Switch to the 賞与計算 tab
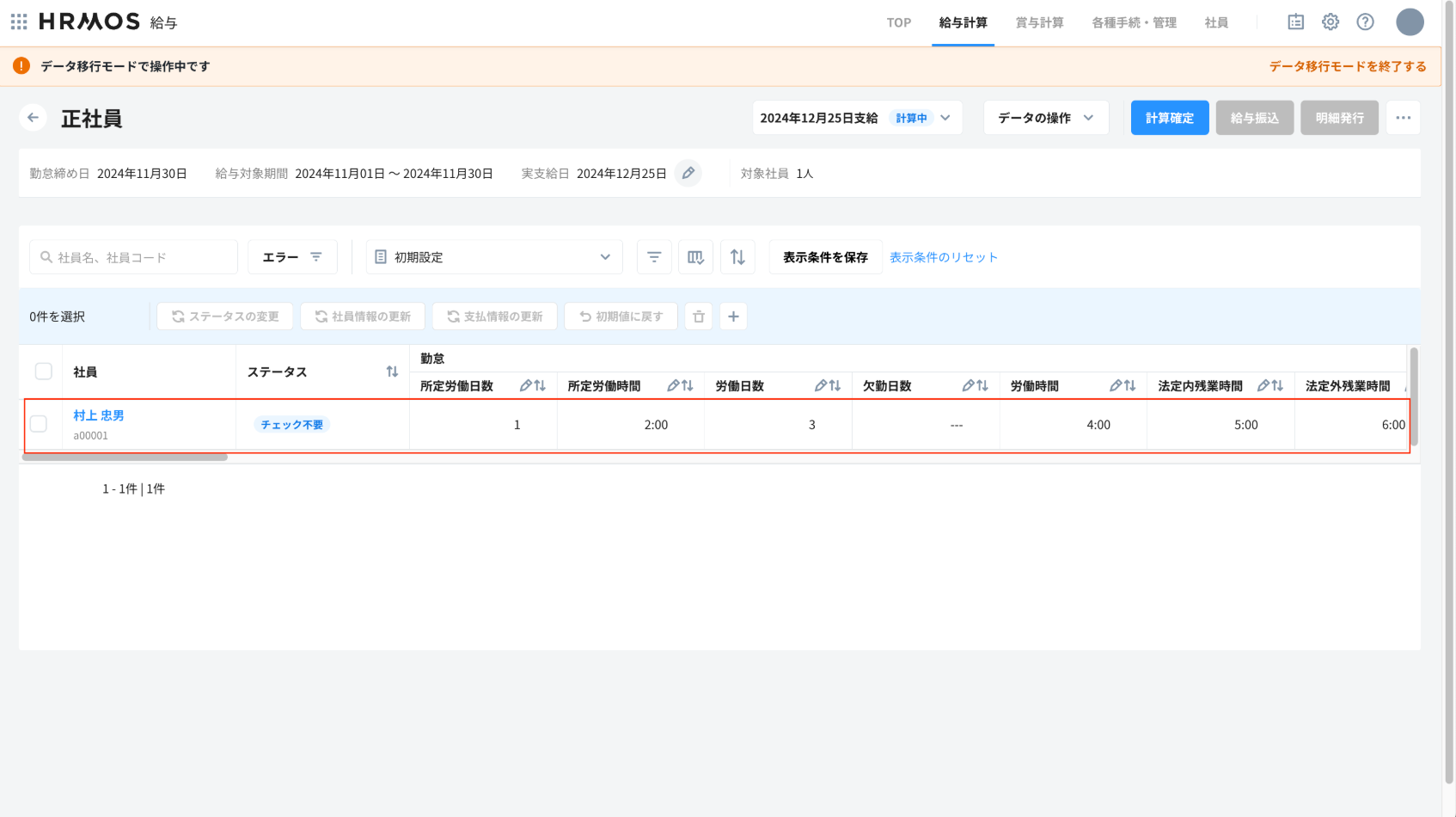 (1039, 22)
